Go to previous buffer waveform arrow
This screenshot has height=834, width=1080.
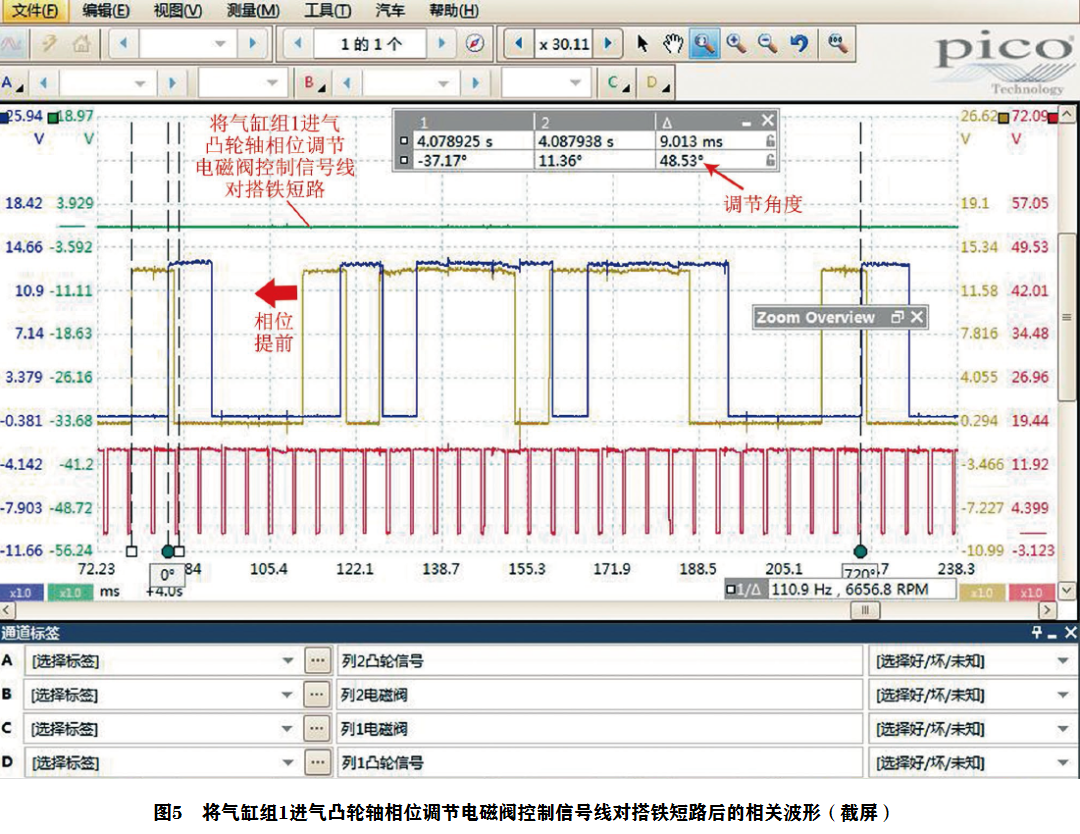pyautogui.click(x=298, y=43)
